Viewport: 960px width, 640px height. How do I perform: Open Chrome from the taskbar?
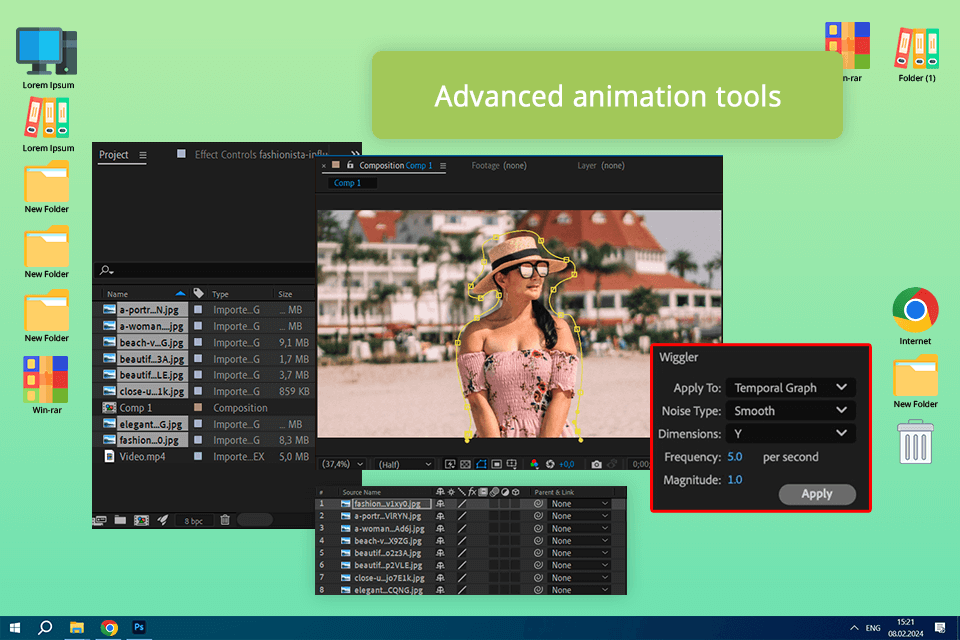(x=110, y=627)
